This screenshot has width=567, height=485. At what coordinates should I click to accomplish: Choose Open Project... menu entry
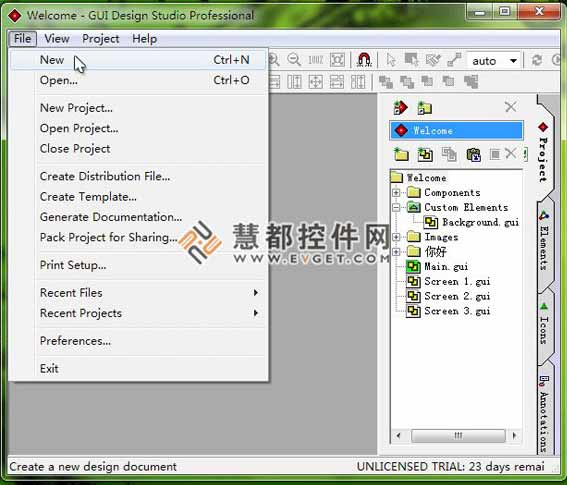click(x=139, y=128)
